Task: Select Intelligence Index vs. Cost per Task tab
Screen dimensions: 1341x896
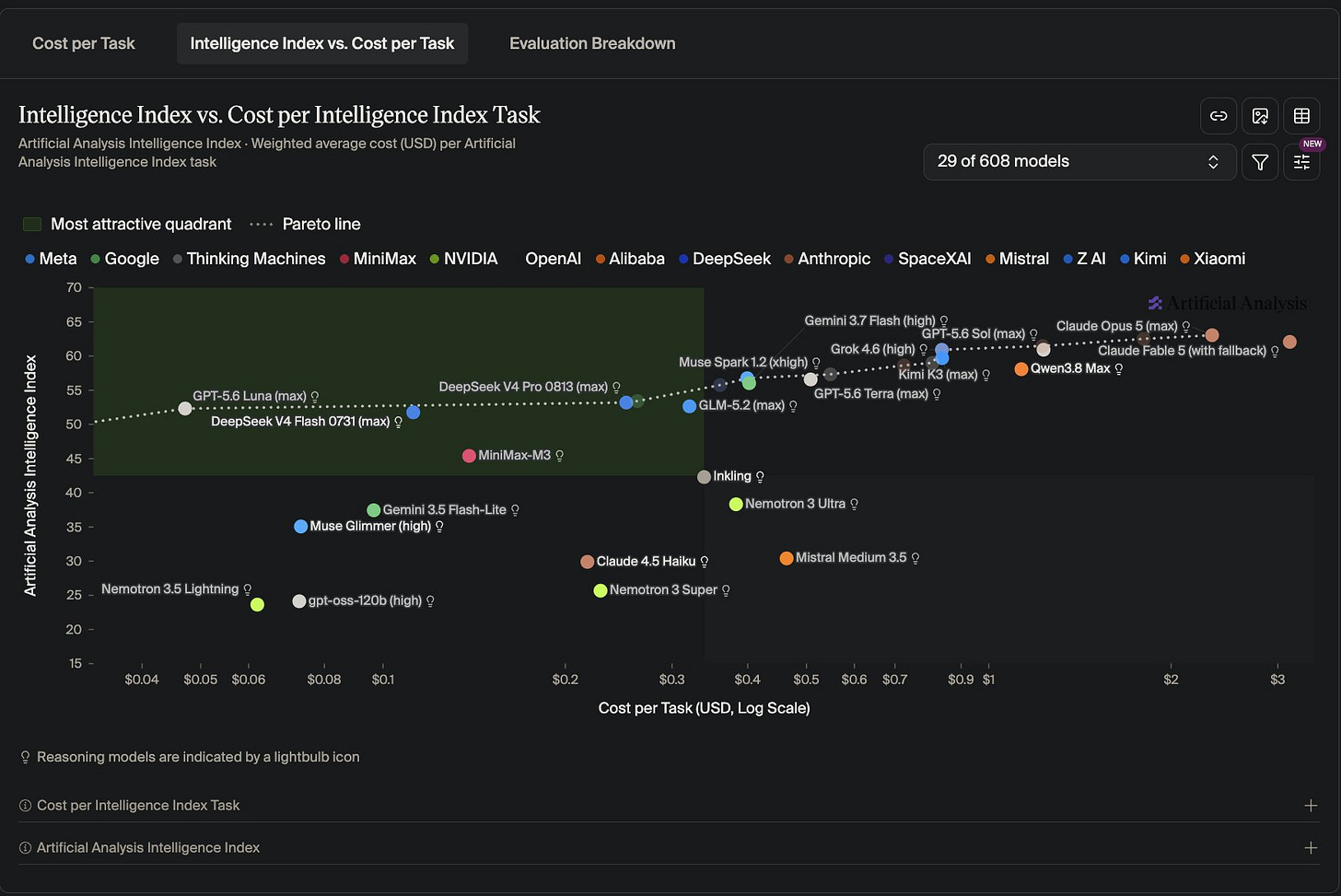Action: (x=322, y=44)
